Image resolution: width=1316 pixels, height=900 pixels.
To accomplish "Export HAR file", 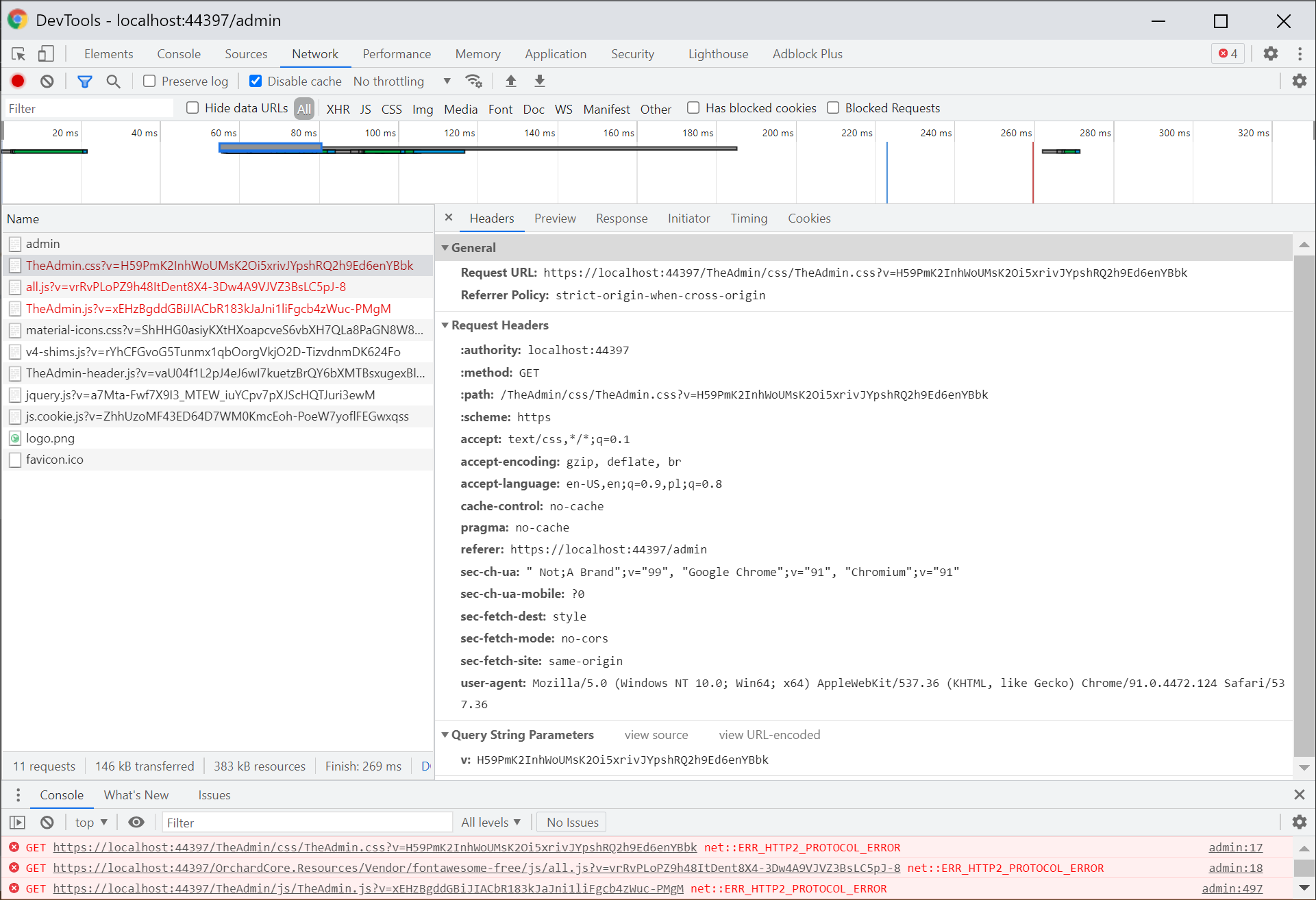I will (x=539, y=81).
